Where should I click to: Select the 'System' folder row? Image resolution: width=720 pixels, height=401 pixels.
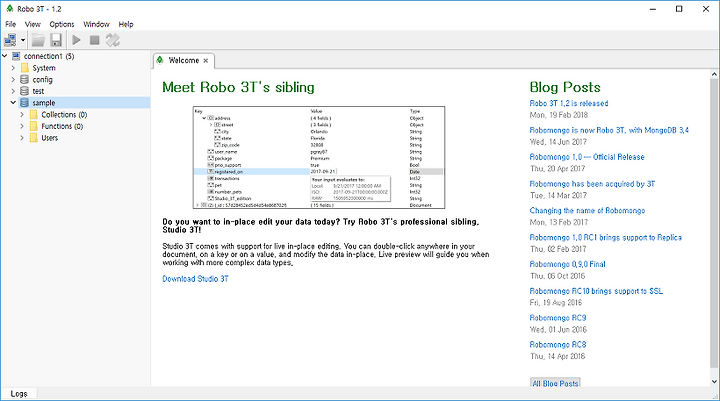point(44,68)
